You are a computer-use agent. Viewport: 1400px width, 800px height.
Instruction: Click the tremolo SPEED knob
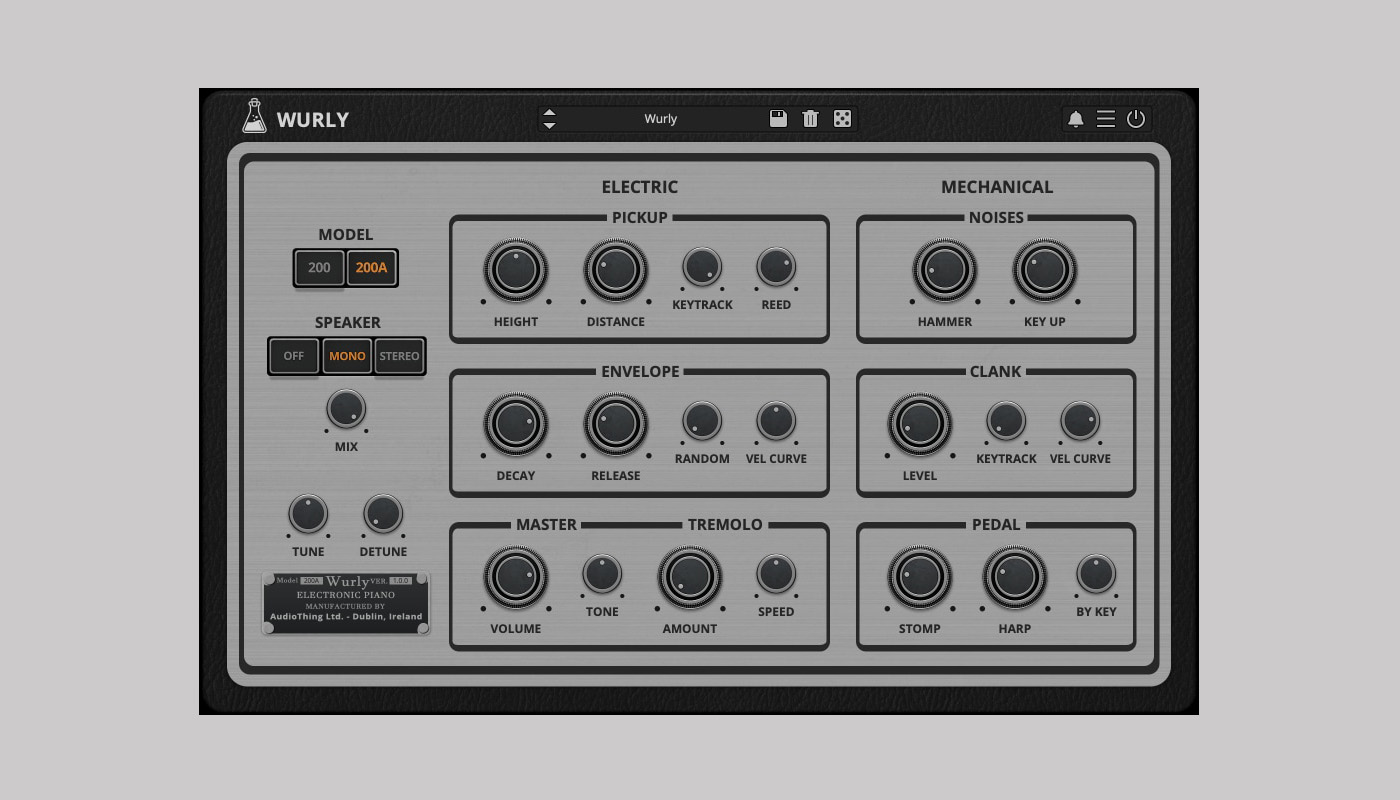776,574
